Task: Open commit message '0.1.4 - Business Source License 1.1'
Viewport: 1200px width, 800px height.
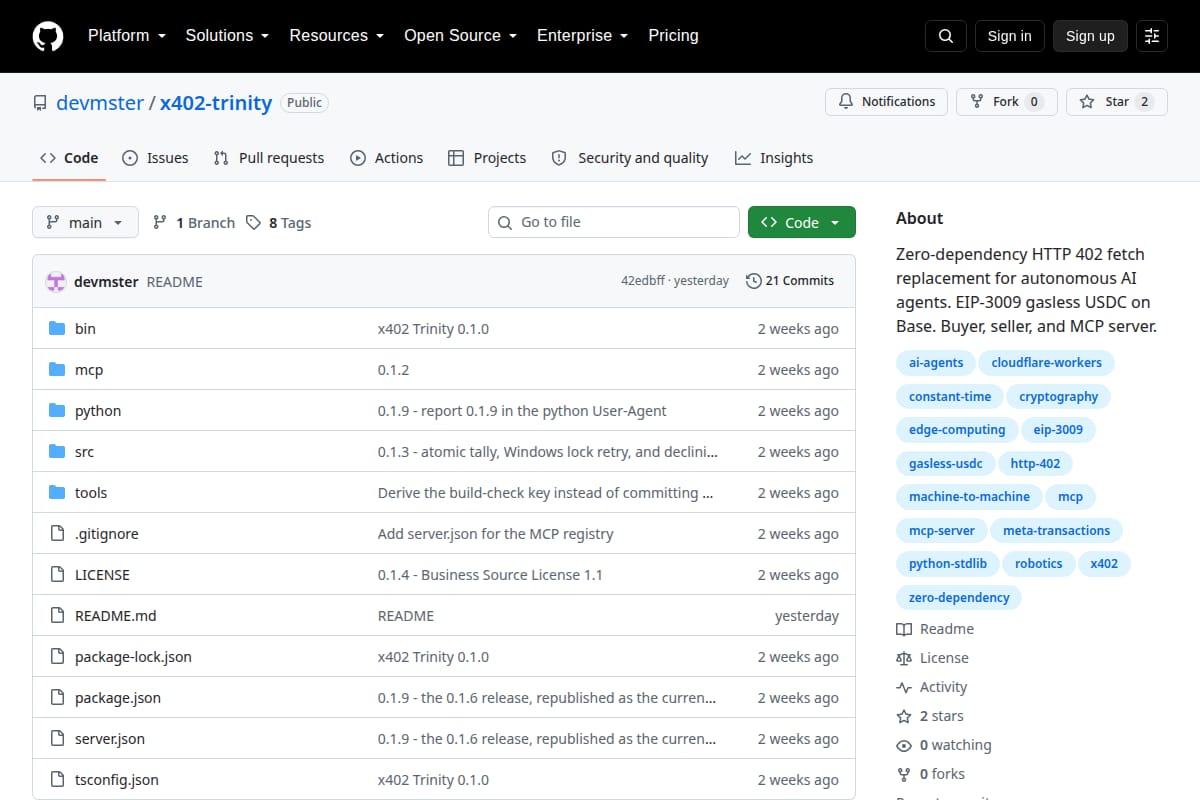Action: pos(490,575)
